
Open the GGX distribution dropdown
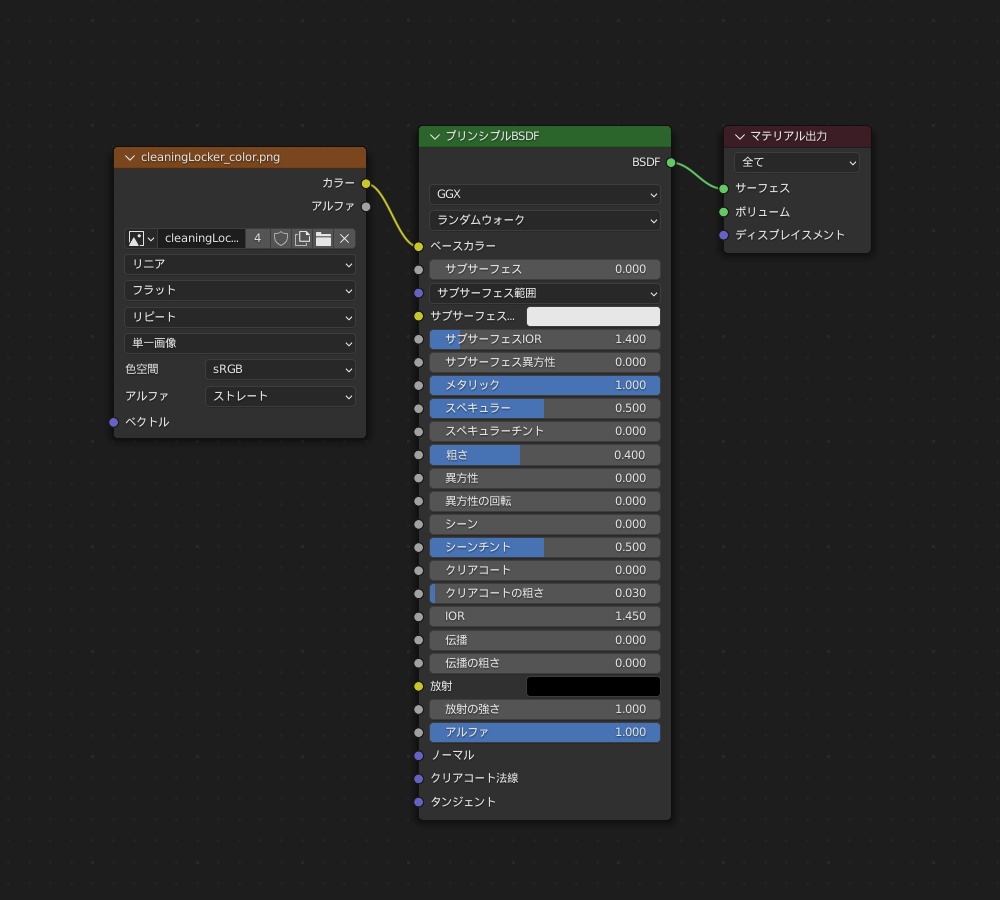(545, 194)
